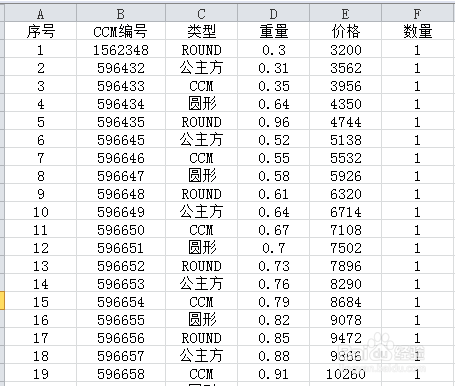Select cell containing 596432
Viewport: 455px width, 386px height.
(121, 67)
